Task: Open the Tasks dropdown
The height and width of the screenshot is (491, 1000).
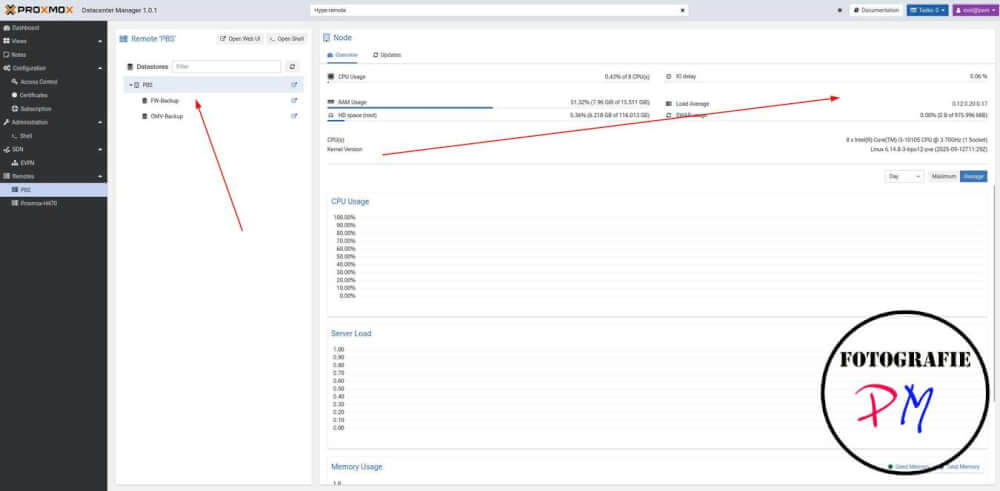Action: [x=927, y=10]
